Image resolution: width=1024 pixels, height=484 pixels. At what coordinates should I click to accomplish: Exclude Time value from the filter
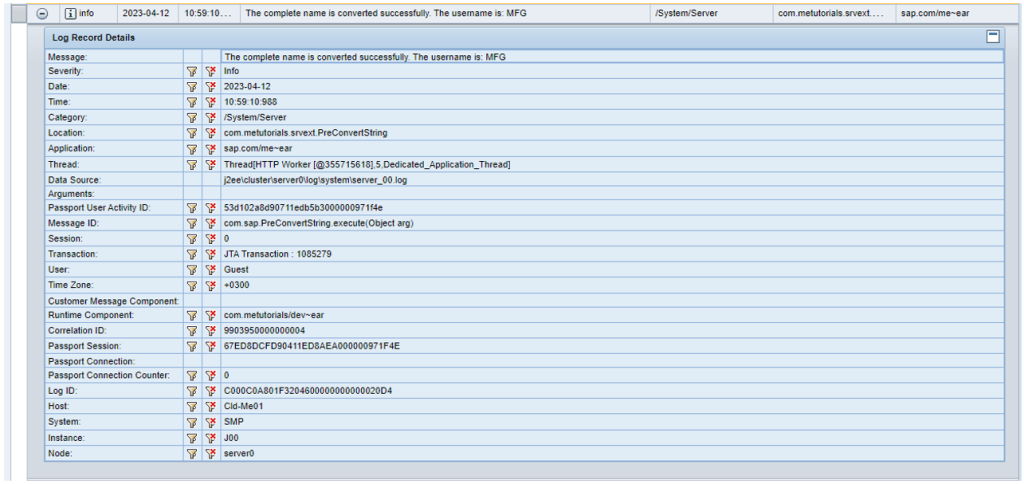[x=211, y=102]
